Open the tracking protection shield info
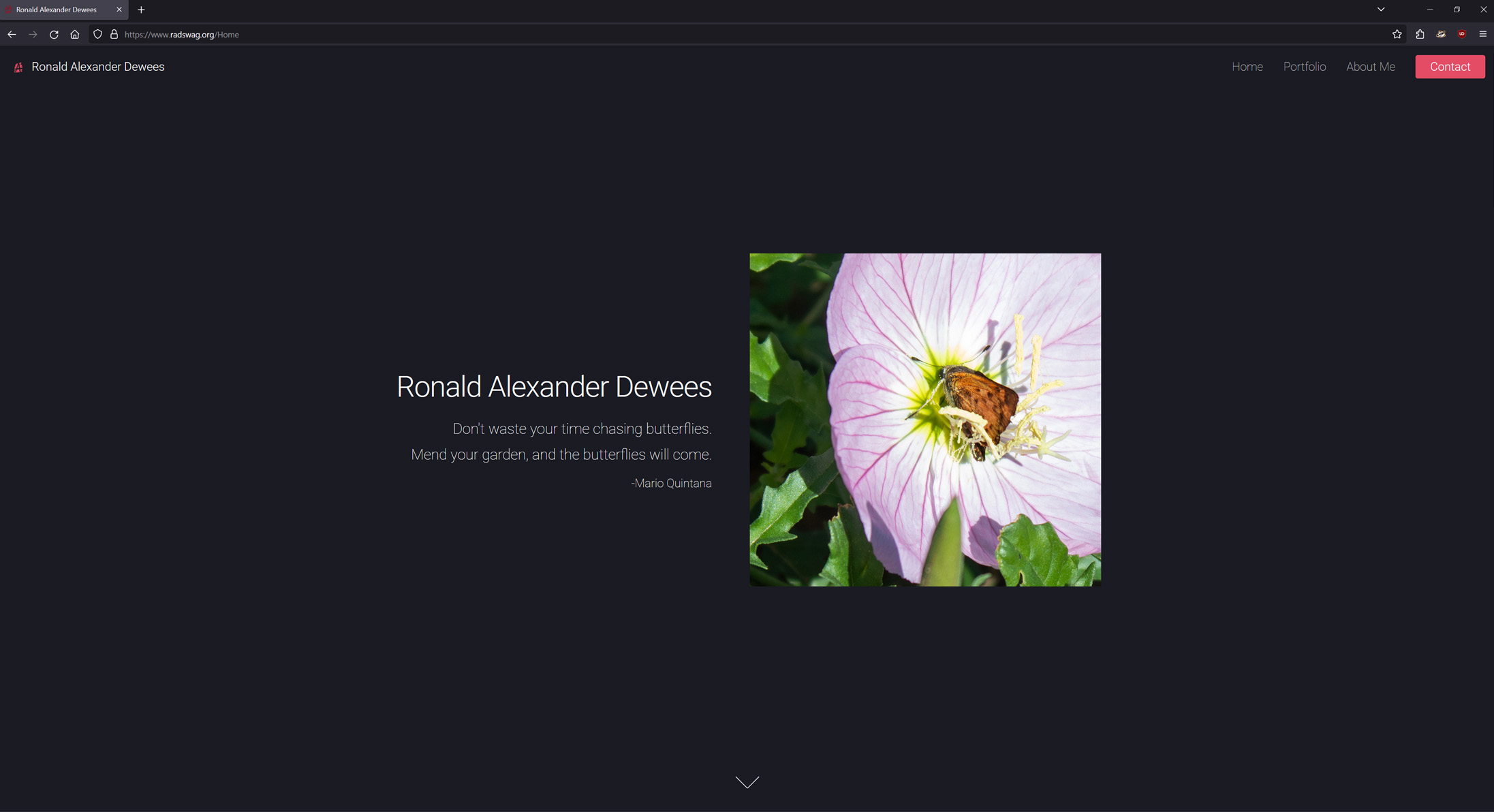 [x=97, y=35]
